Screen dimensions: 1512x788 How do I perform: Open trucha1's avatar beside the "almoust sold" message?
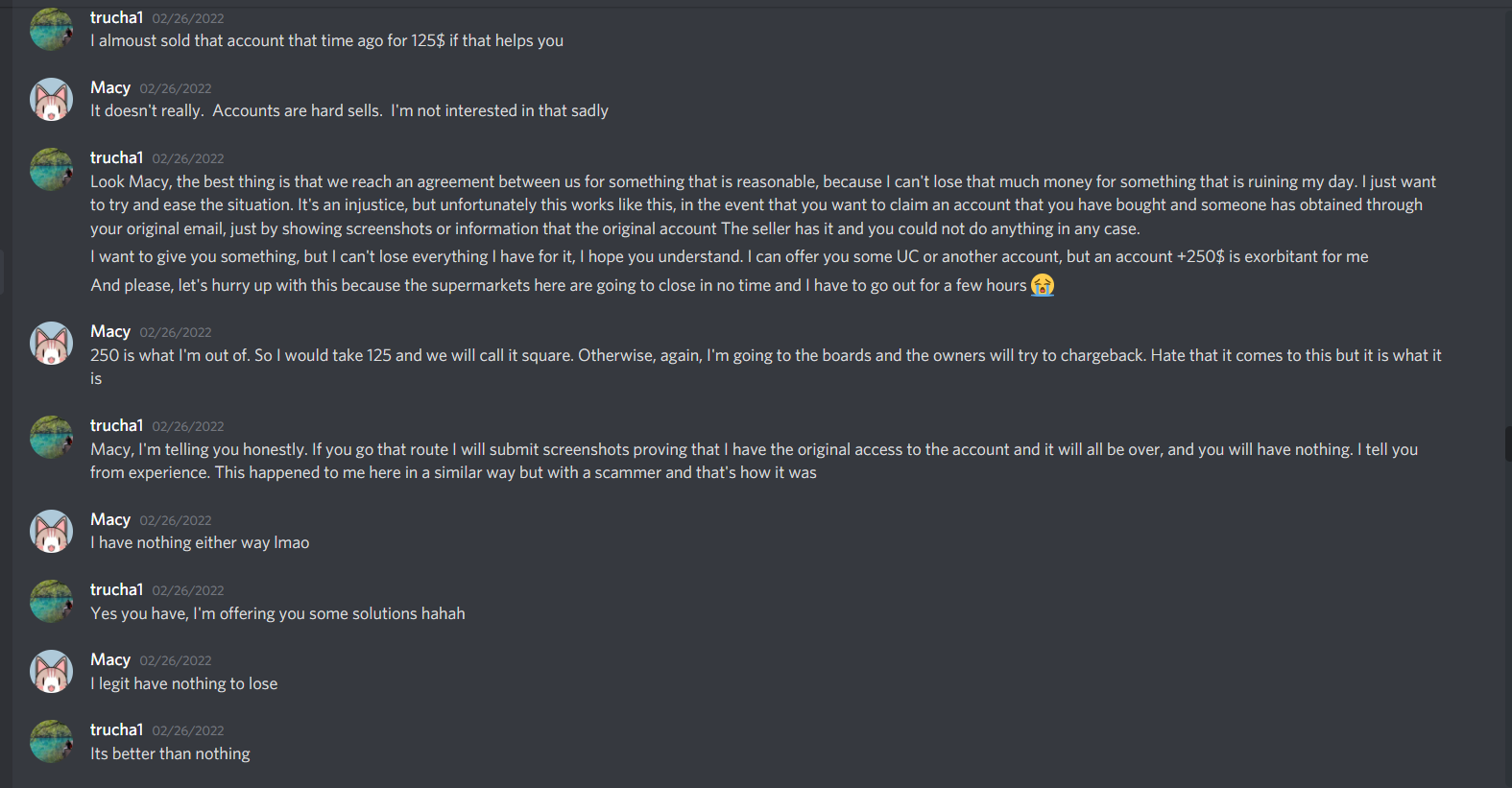[52, 29]
